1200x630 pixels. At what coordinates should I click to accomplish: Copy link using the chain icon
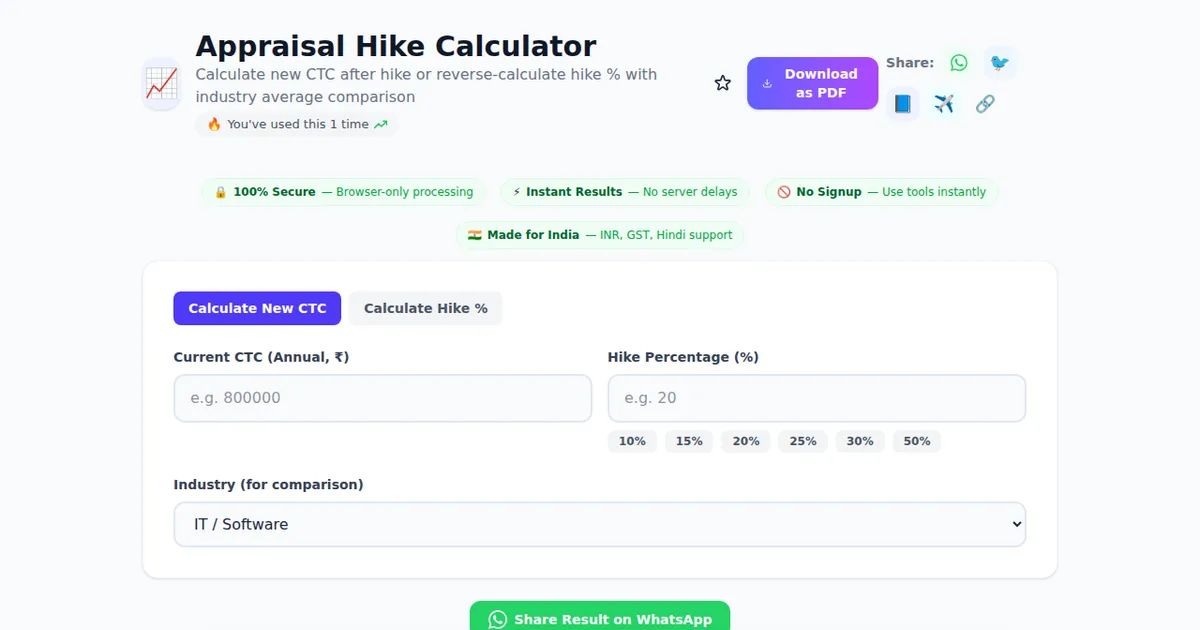985,104
